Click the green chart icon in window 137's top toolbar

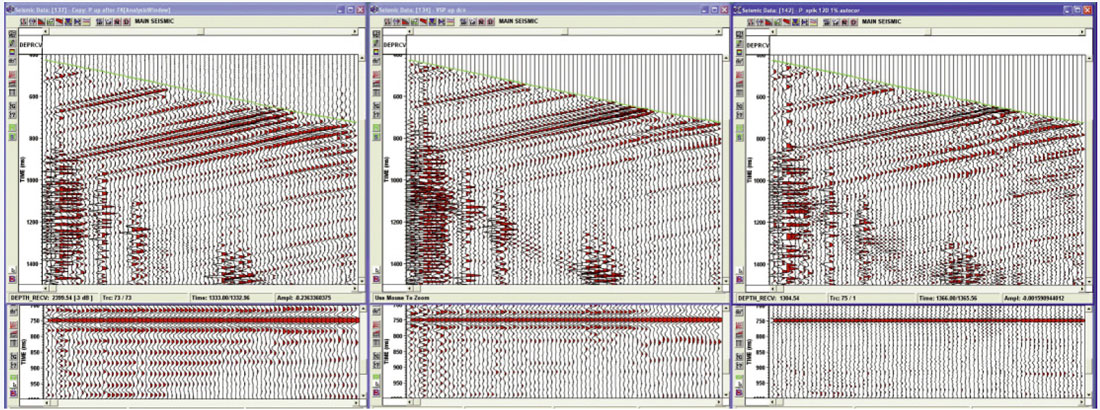point(51,21)
